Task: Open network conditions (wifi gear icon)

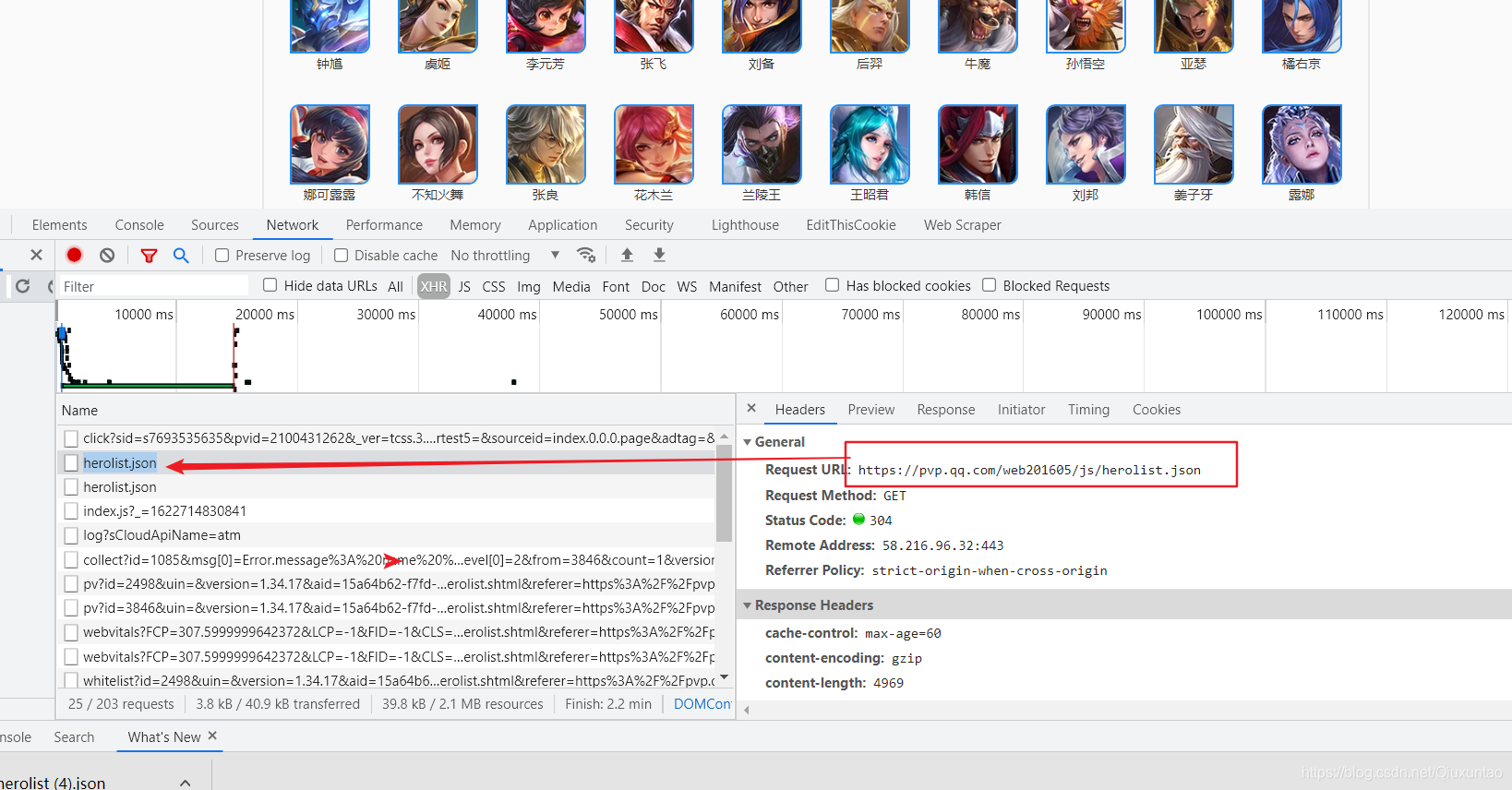Action: (586, 255)
